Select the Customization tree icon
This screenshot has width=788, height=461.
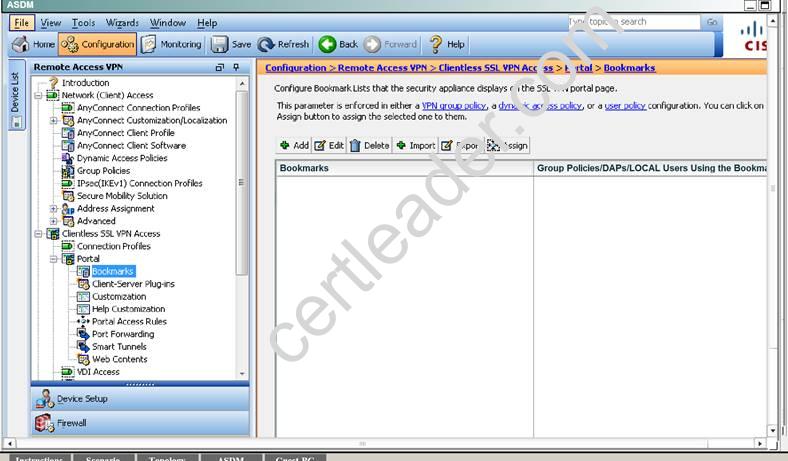[x=83, y=296]
